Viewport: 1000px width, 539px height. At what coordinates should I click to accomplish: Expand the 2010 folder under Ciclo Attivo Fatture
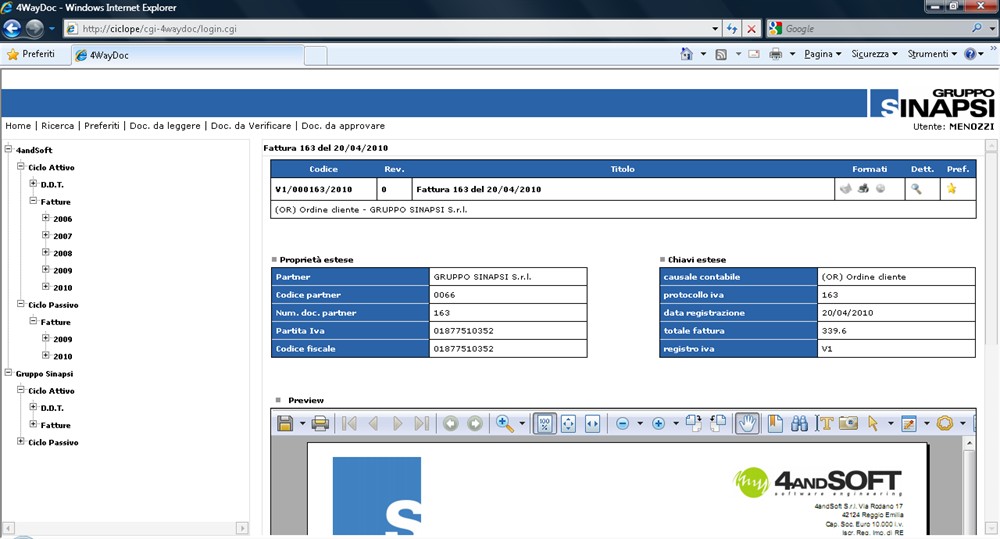[45, 287]
